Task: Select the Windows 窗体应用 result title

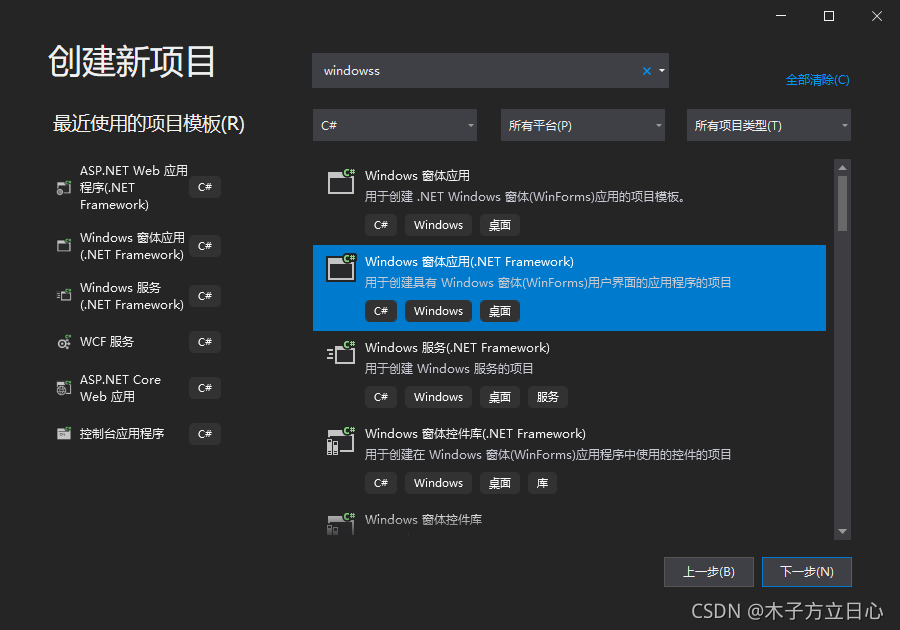Action: (417, 176)
